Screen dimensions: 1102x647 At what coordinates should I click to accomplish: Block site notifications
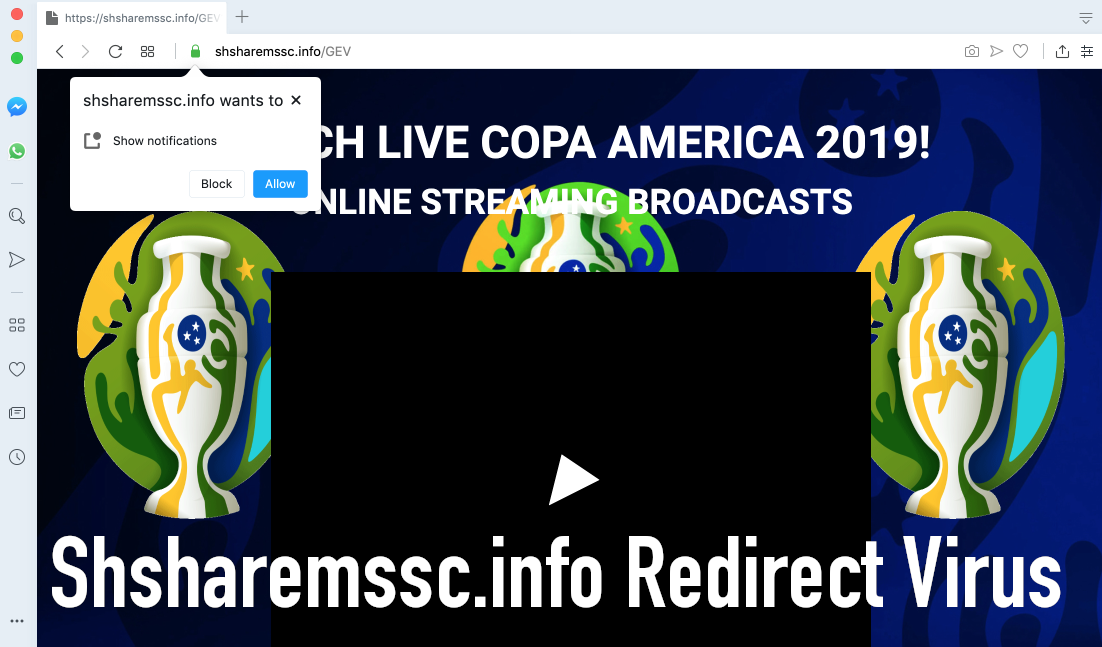[216, 183]
